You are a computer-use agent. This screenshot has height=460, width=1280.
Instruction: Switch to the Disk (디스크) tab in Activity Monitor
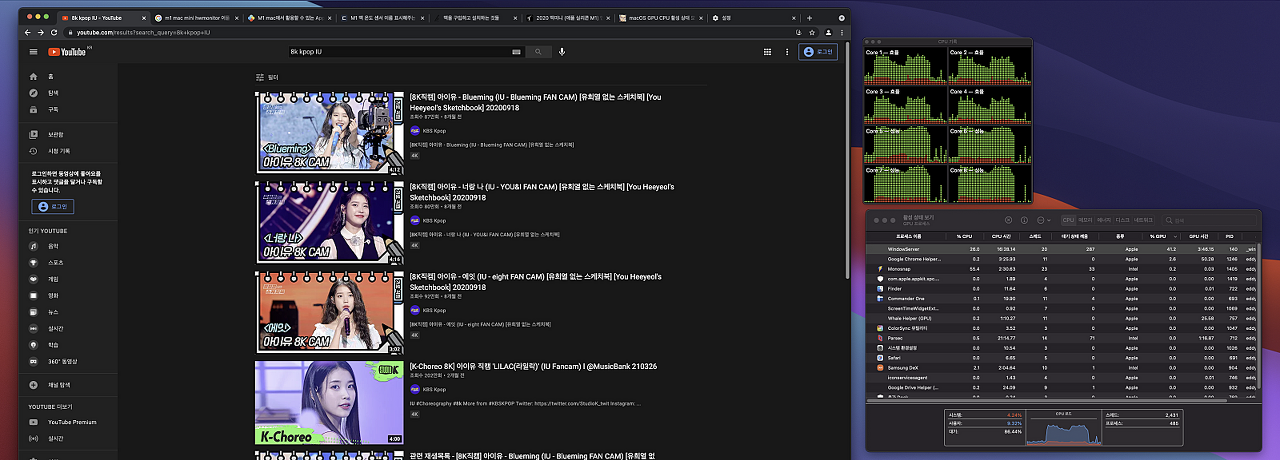tap(1122, 220)
